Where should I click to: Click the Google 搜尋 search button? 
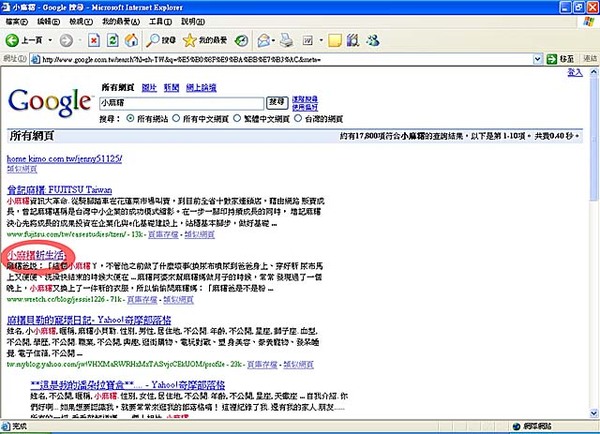277,103
